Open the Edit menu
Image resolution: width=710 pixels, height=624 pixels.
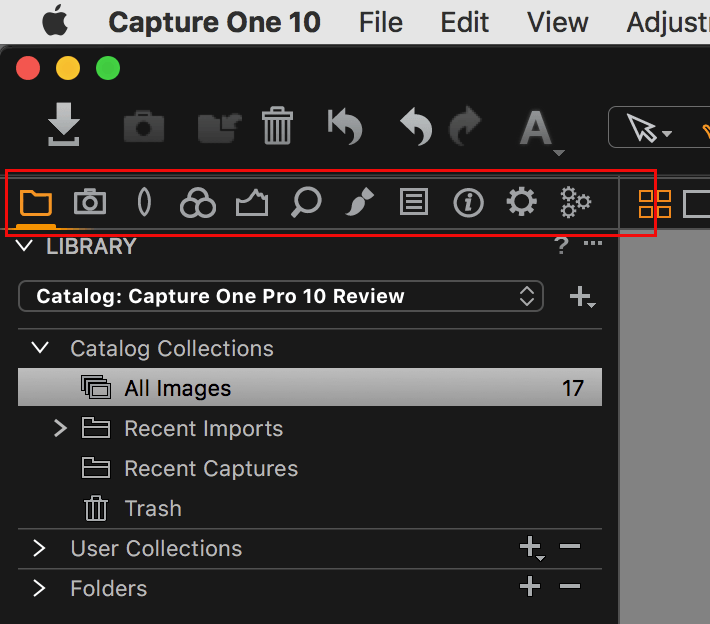465,22
